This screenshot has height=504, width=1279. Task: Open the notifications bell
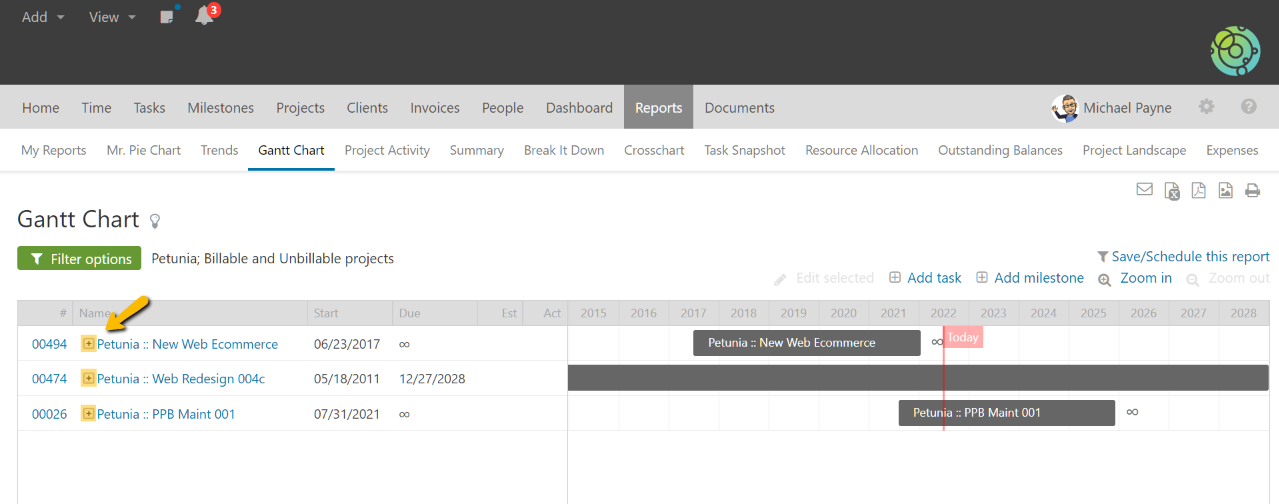click(204, 16)
